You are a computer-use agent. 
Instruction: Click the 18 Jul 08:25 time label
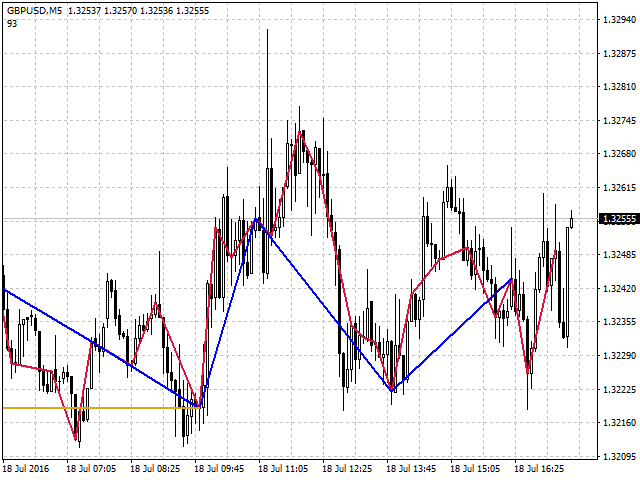(155, 468)
